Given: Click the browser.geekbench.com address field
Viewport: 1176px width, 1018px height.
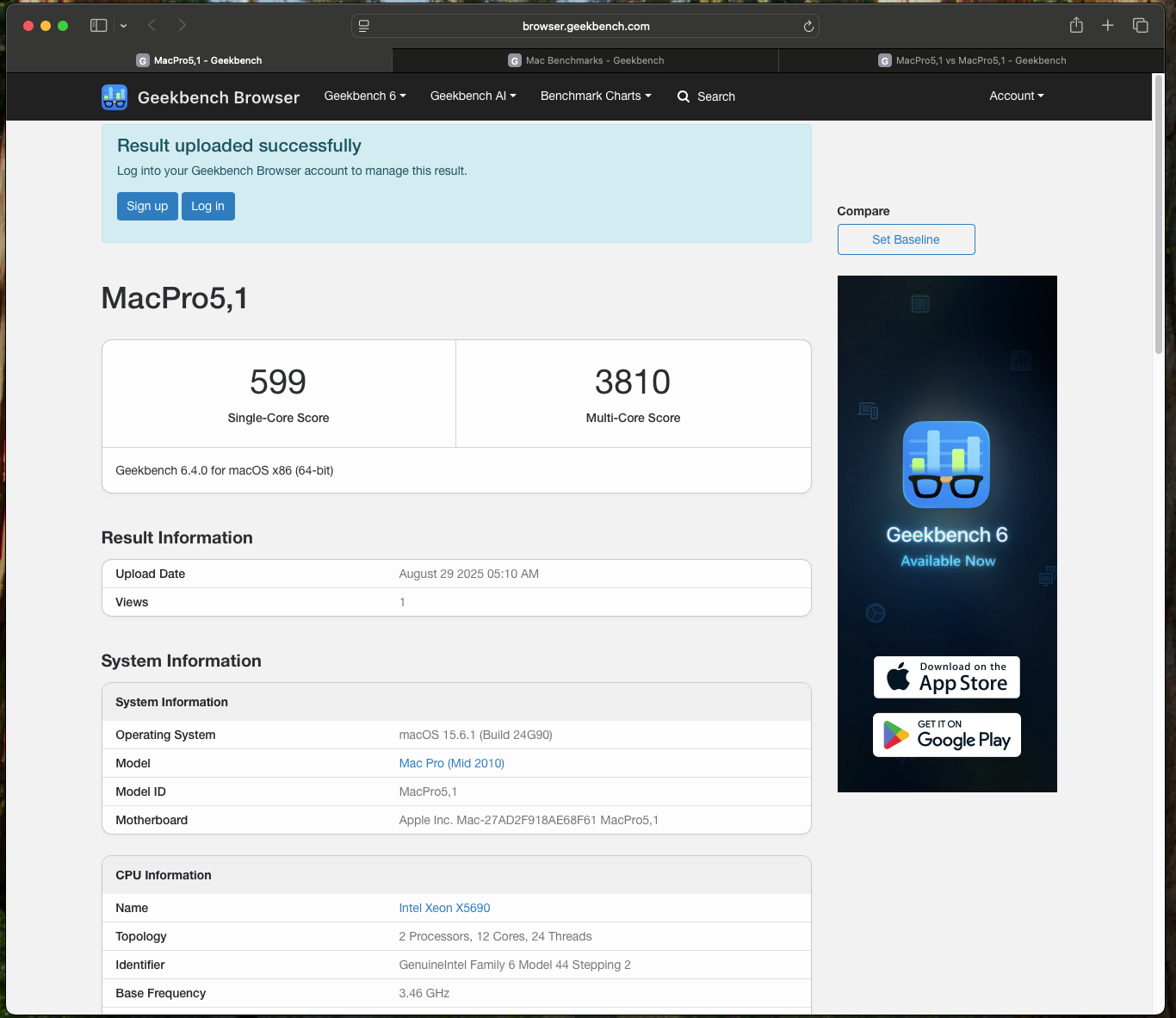Looking at the screenshot, I should click(585, 27).
